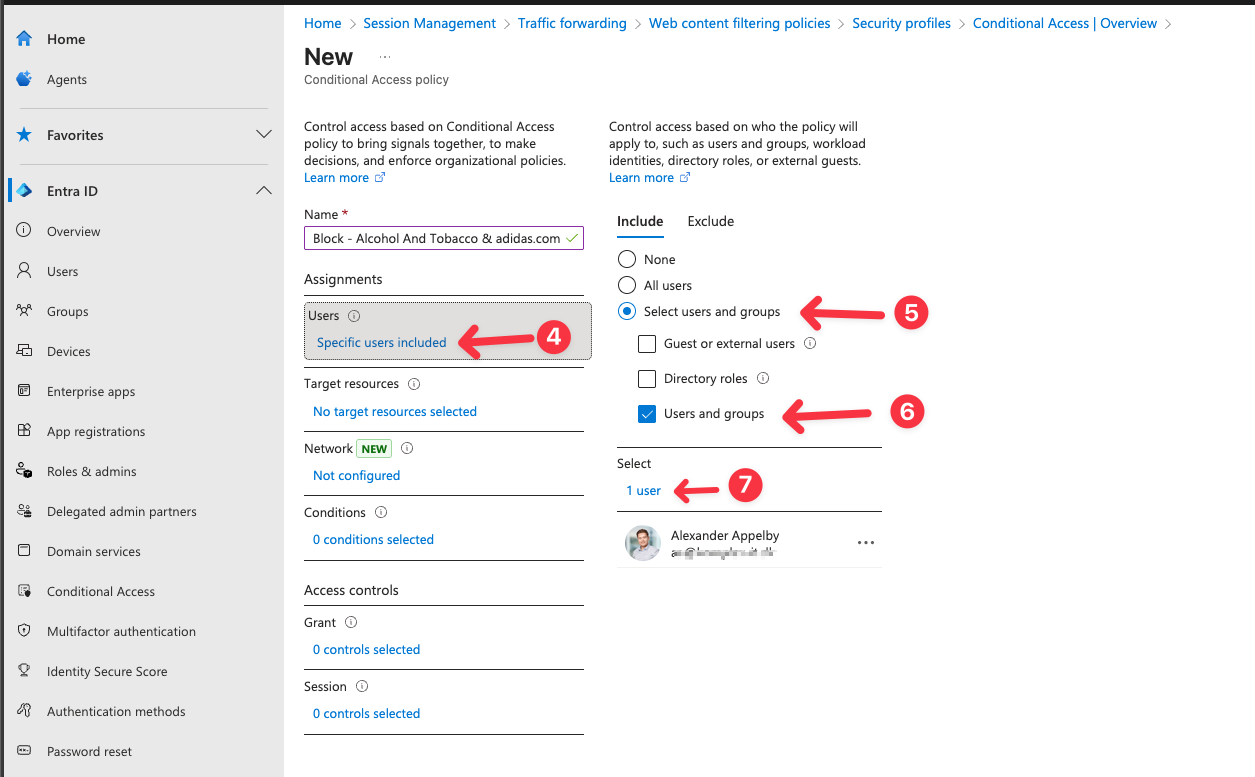Open Identity Secure Score trophy icon

pos(24,671)
